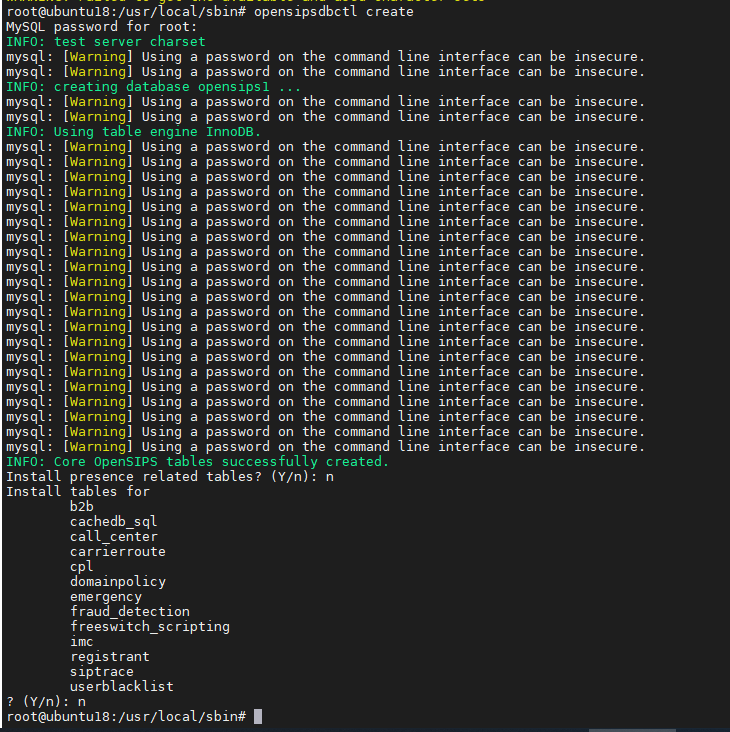Click the b2b table name
The width and height of the screenshot is (730, 732).
click(81, 507)
